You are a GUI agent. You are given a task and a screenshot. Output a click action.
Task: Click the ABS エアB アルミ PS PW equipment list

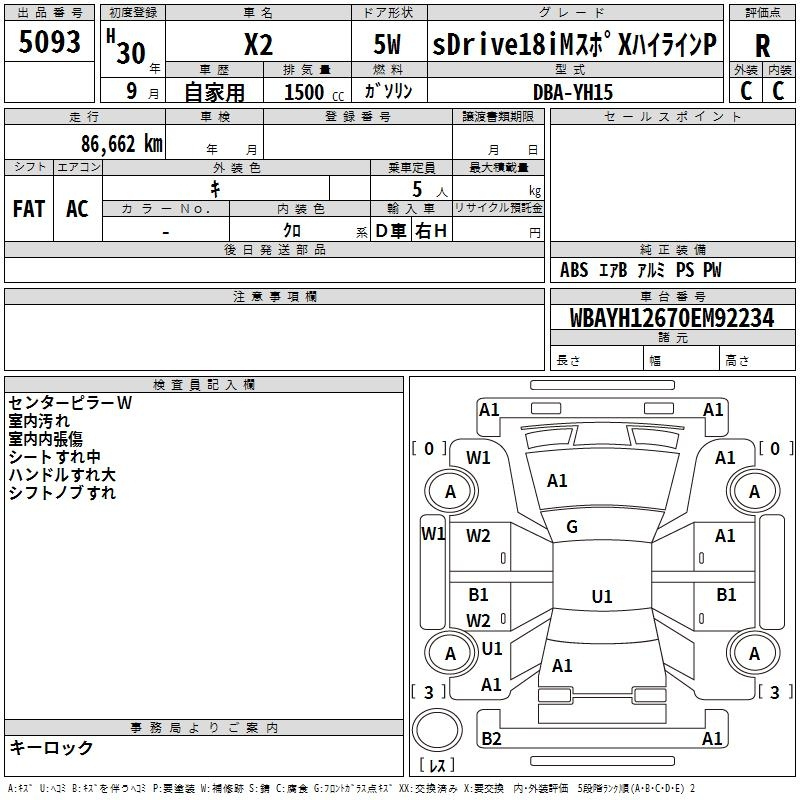coord(640,270)
